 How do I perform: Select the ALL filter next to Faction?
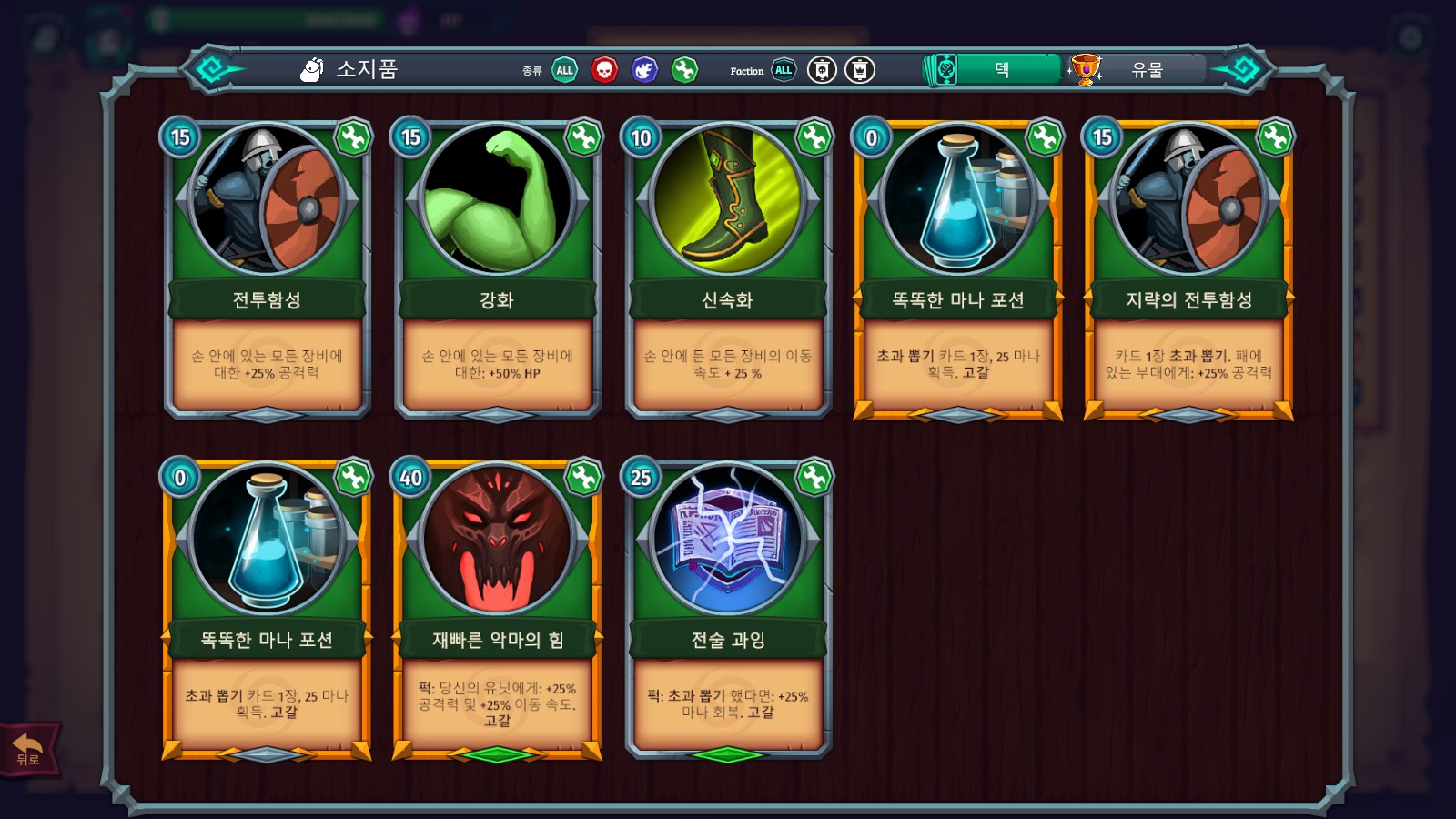[784, 70]
